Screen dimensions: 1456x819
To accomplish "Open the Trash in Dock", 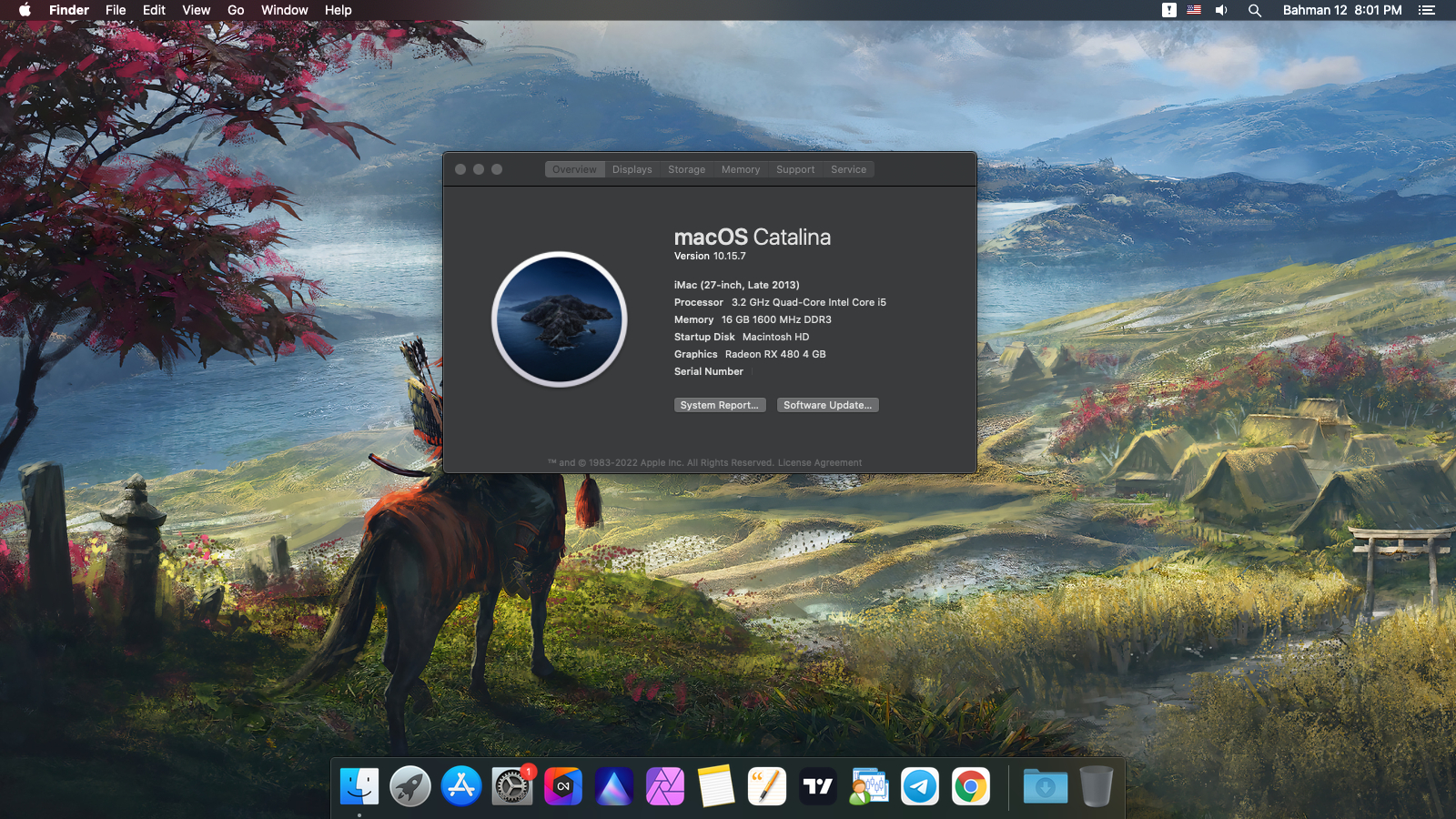I will [x=1097, y=786].
